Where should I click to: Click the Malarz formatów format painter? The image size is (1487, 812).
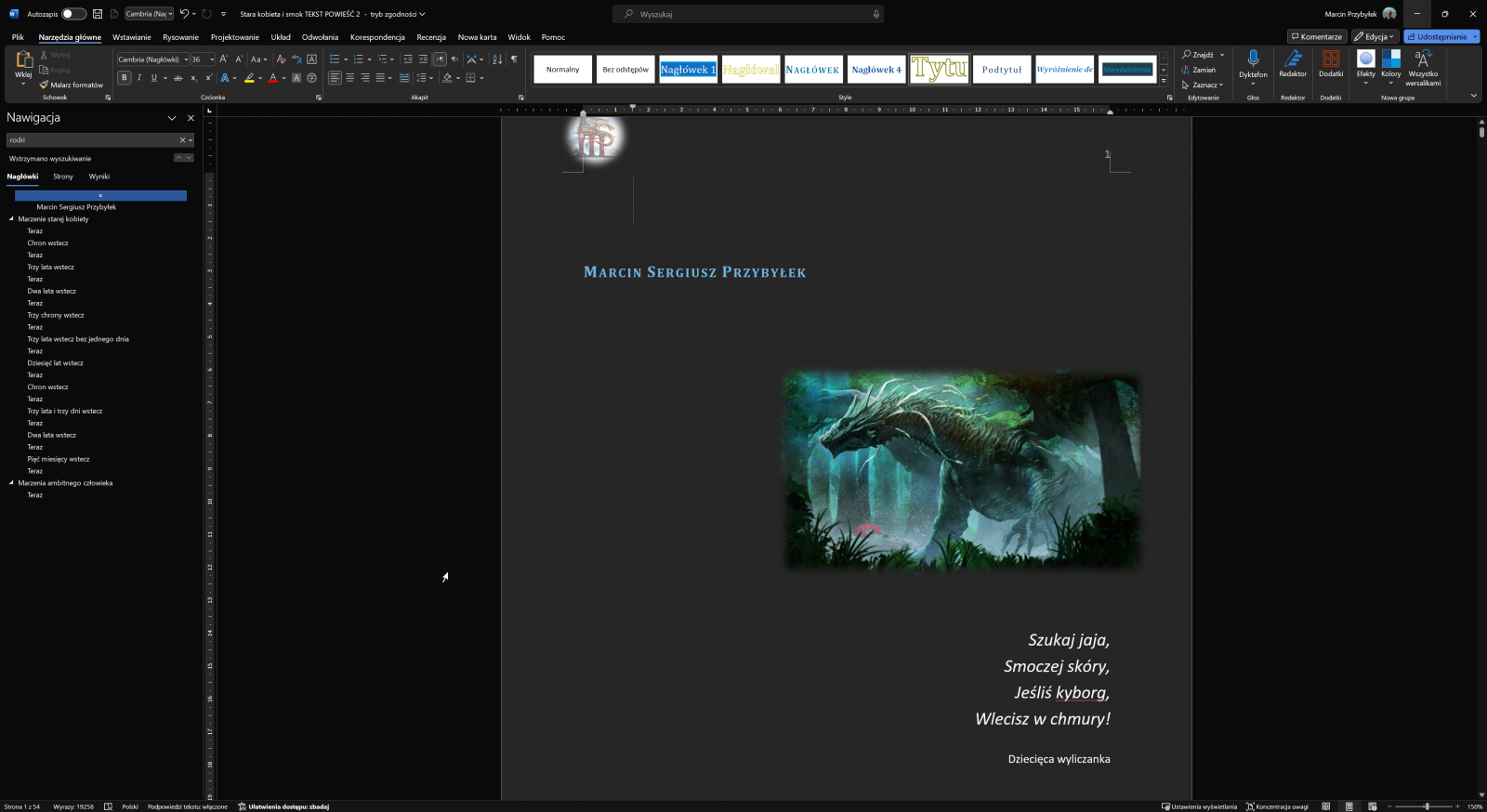pyautogui.click(x=72, y=85)
